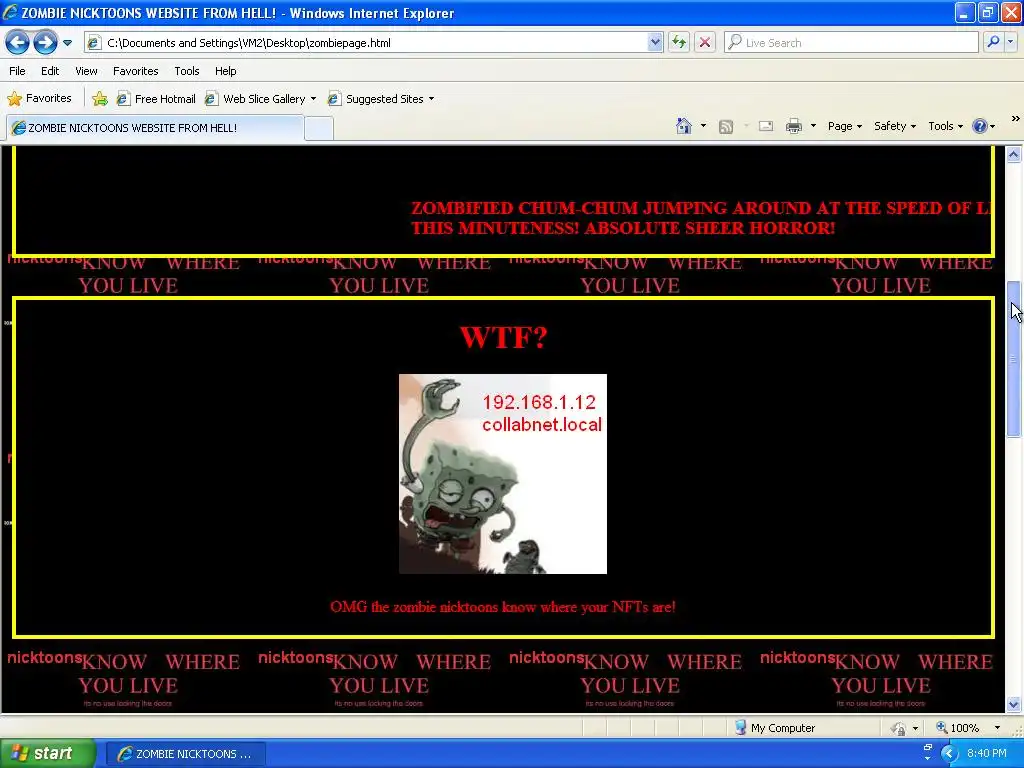Open the Tools menu in the menu bar
Image resolution: width=1024 pixels, height=768 pixels.
[x=187, y=71]
